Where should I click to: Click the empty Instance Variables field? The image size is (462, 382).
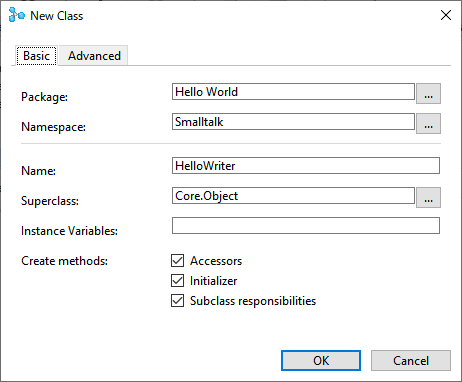coord(306,226)
